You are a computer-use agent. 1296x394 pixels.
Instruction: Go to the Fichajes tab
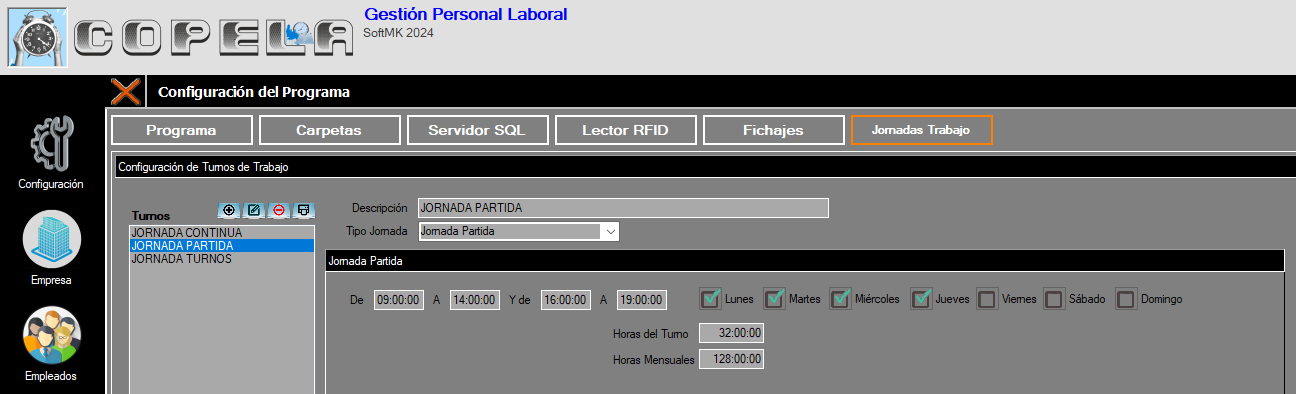[x=772, y=130]
